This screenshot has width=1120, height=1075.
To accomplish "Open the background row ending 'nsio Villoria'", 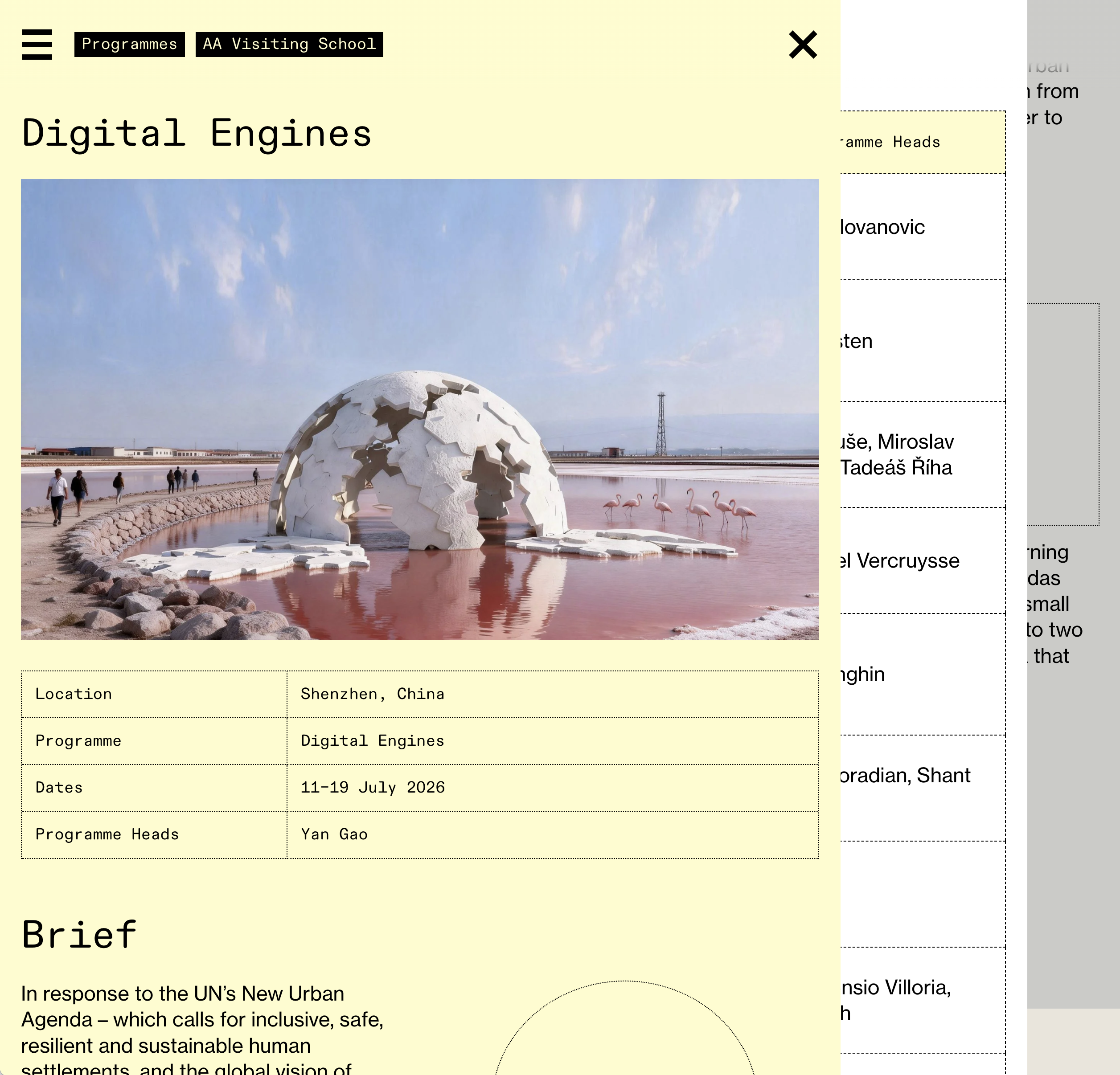I will [923, 1000].
